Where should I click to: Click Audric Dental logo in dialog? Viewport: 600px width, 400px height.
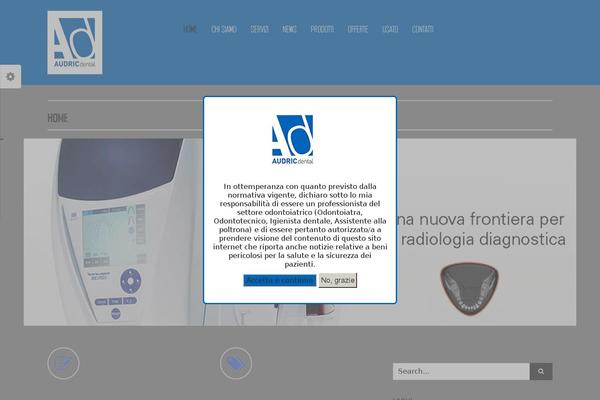click(292, 140)
